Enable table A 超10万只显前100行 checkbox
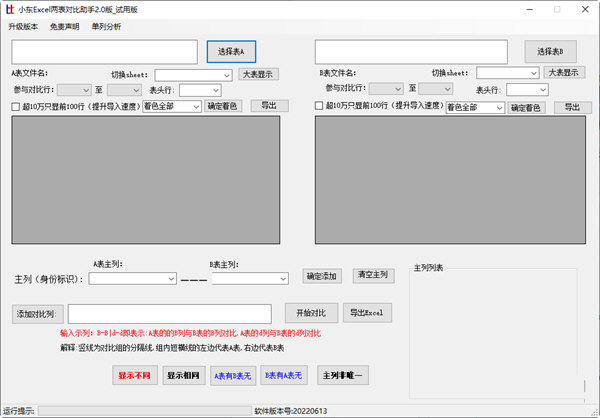The height and width of the screenshot is (418, 600). click(16, 107)
